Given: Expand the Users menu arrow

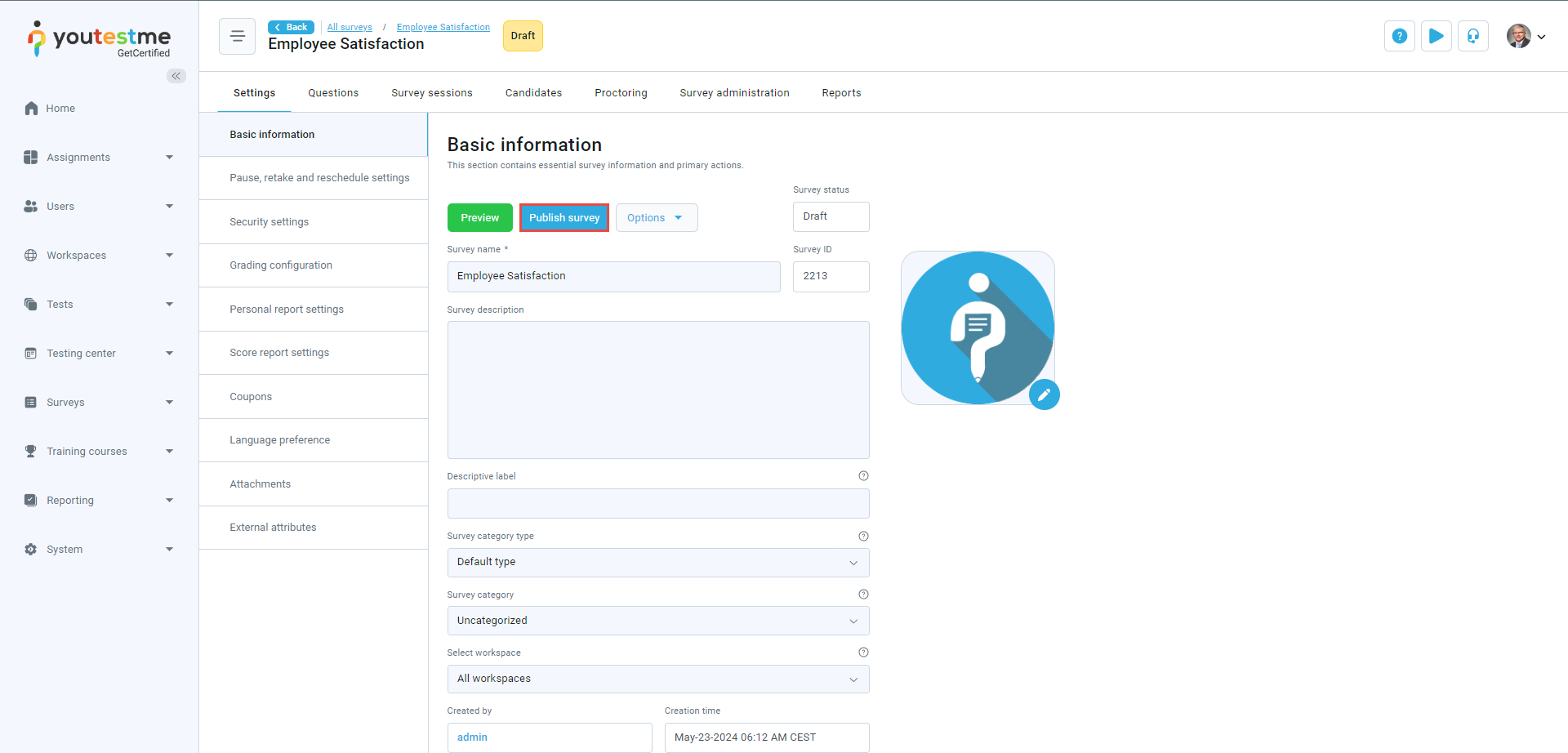Looking at the screenshot, I should pyautogui.click(x=170, y=207).
